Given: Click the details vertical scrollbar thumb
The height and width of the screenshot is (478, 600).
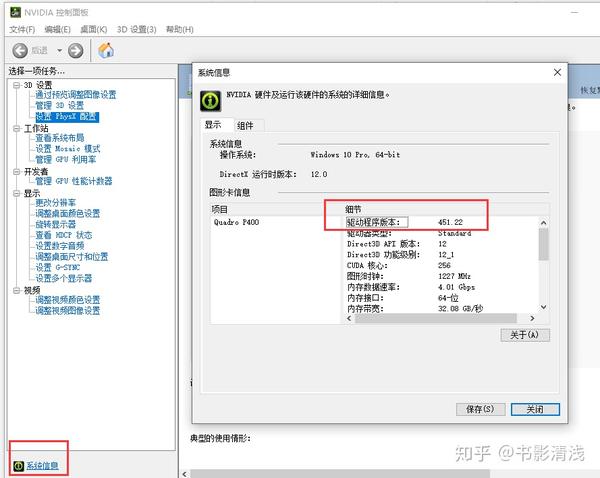Looking at the screenshot, I should coord(543,244).
